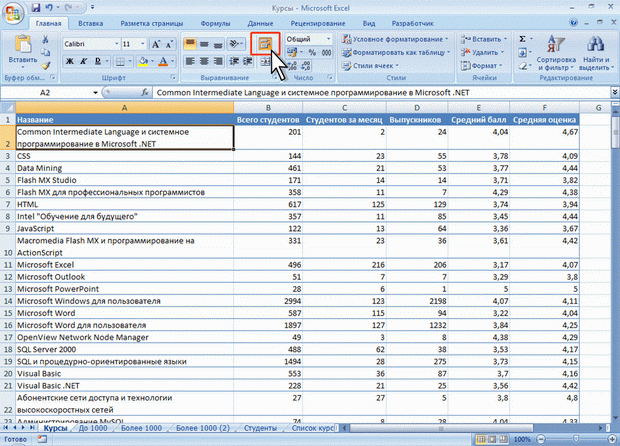The image size is (620, 446).
Task: Click the AutoSum sigma icon
Action: tap(522, 39)
